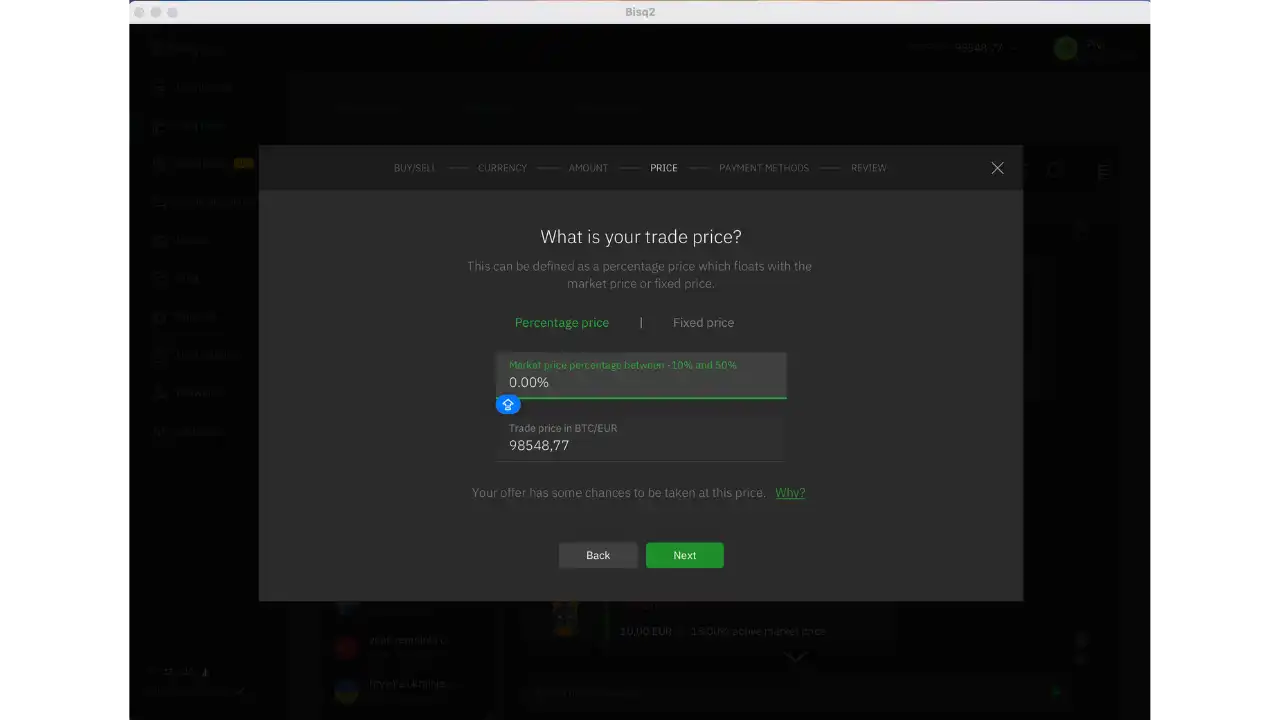
Task: Return to the AMOUNT step
Action: [x=588, y=168]
